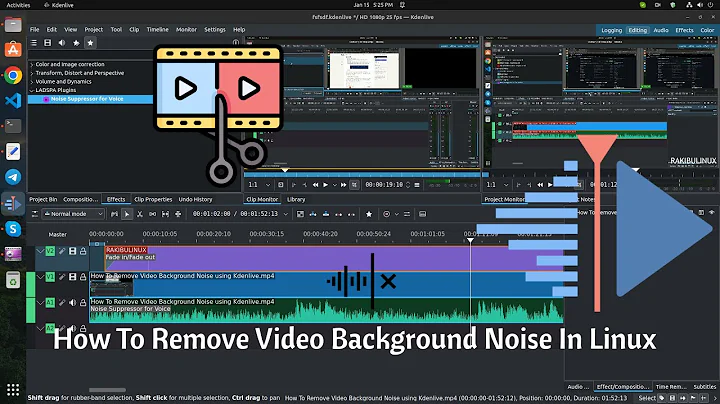Click the Lift timeline zone icon
The image size is (720, 404).
click(x=351, y=214)
